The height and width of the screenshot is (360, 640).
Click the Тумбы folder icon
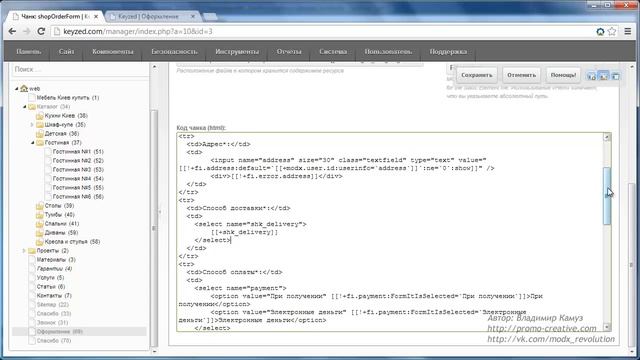point(40,215)
